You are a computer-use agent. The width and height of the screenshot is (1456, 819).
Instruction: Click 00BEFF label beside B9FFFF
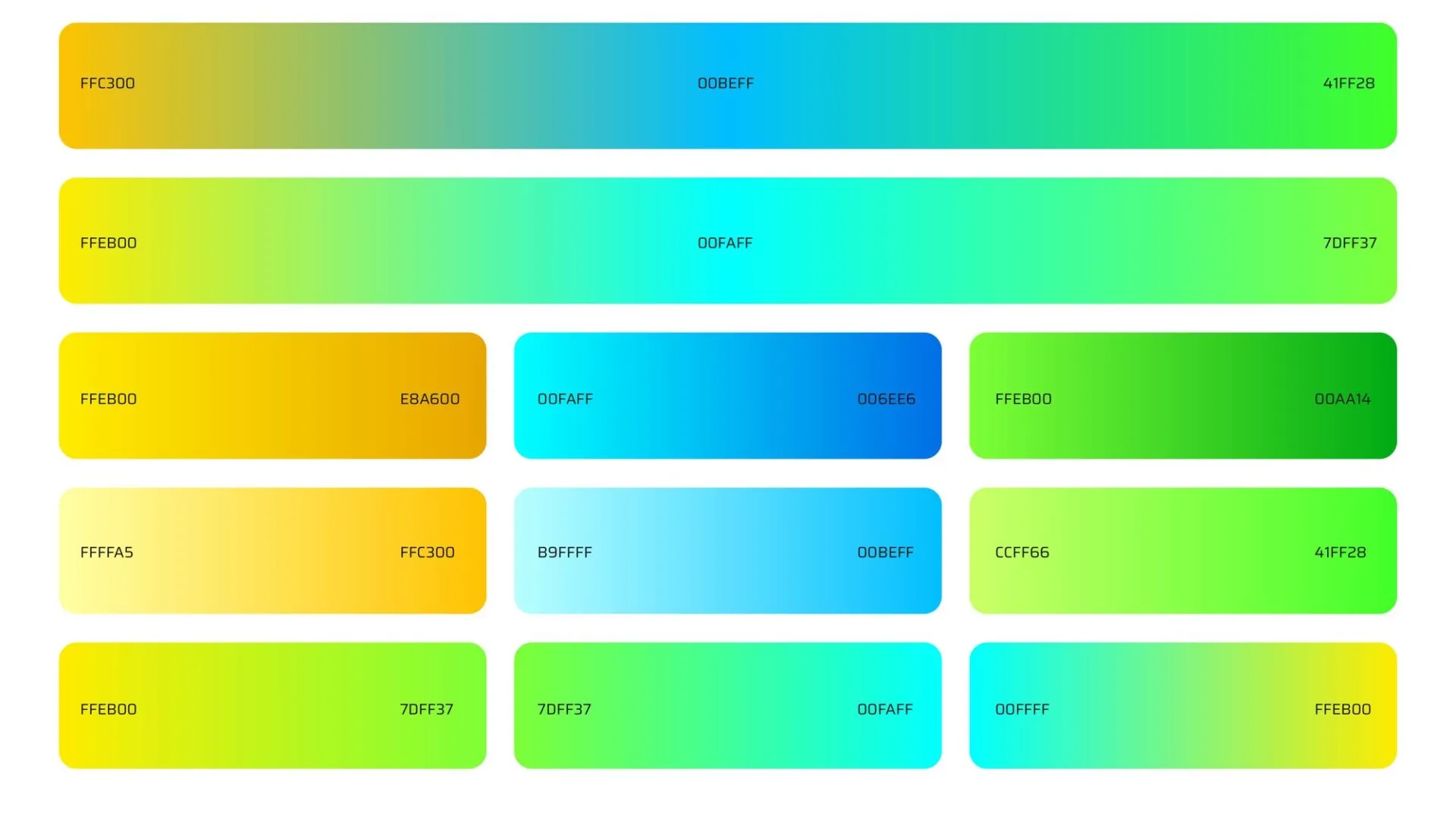pos(886,553)
